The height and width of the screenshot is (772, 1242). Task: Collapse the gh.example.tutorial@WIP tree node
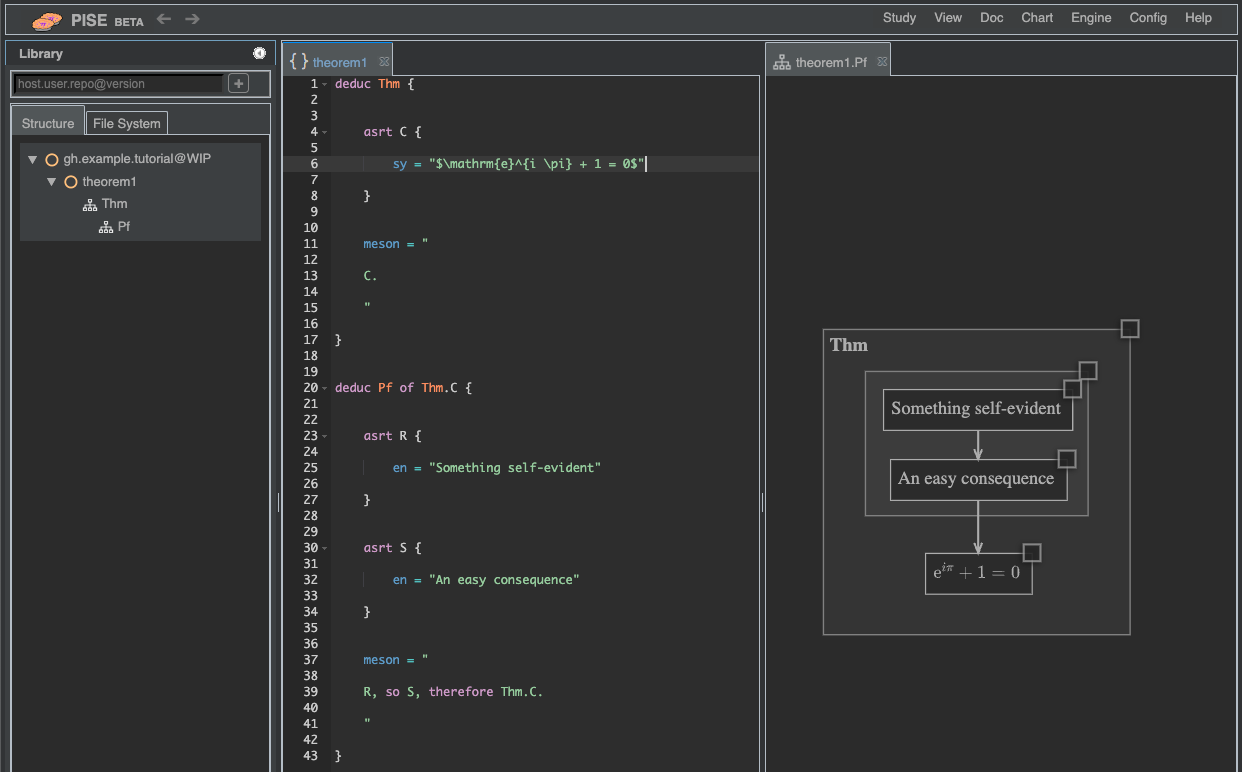[33, 159]
